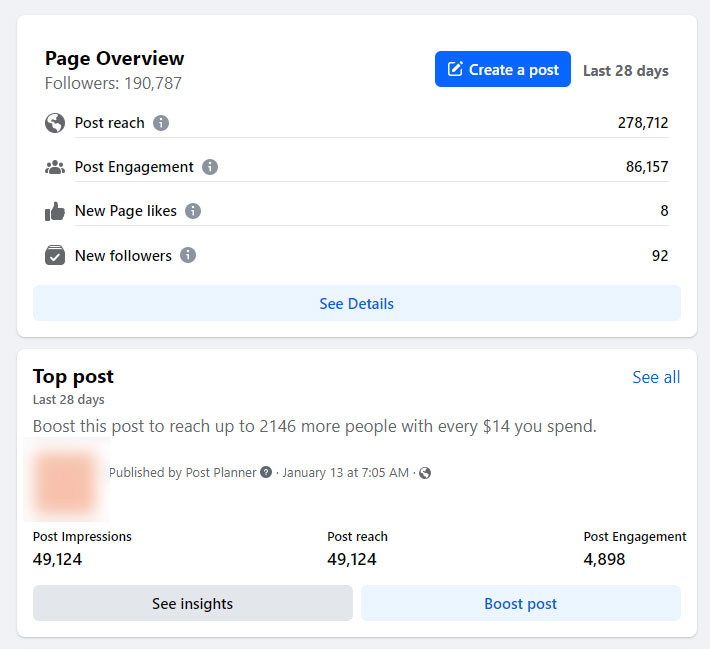Screen dimensions: 710x649
Task: Click the Post reach label in Top post
Action: (x=357, y=537)
